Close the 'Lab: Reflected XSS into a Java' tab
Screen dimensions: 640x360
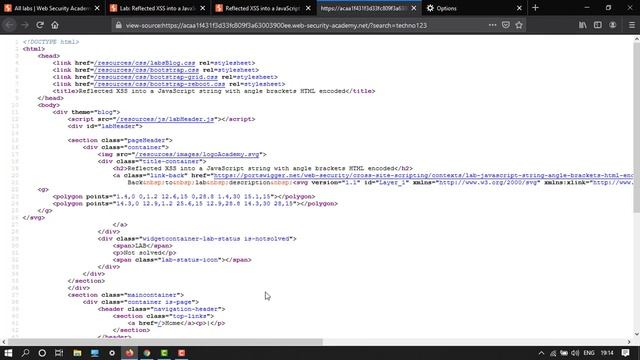pyautogui.click(x=203, y=8)
